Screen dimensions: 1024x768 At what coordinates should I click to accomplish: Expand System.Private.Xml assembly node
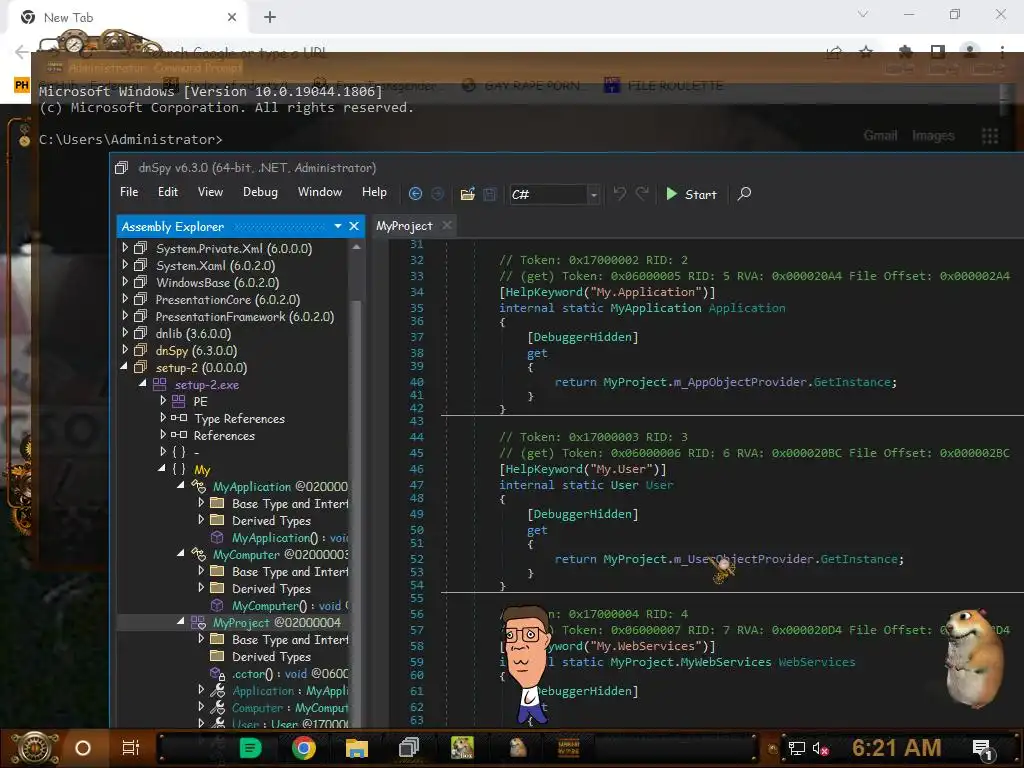click(125, 248)
